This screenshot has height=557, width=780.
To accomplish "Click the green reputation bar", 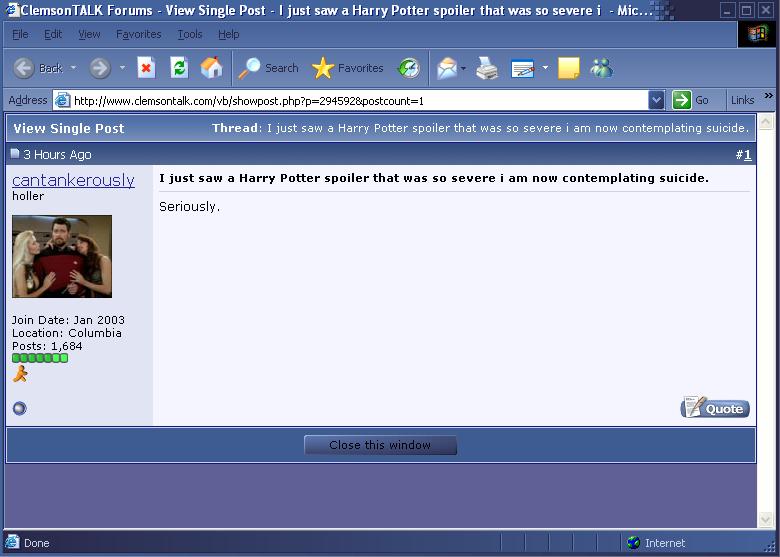I will click(40, 358).
